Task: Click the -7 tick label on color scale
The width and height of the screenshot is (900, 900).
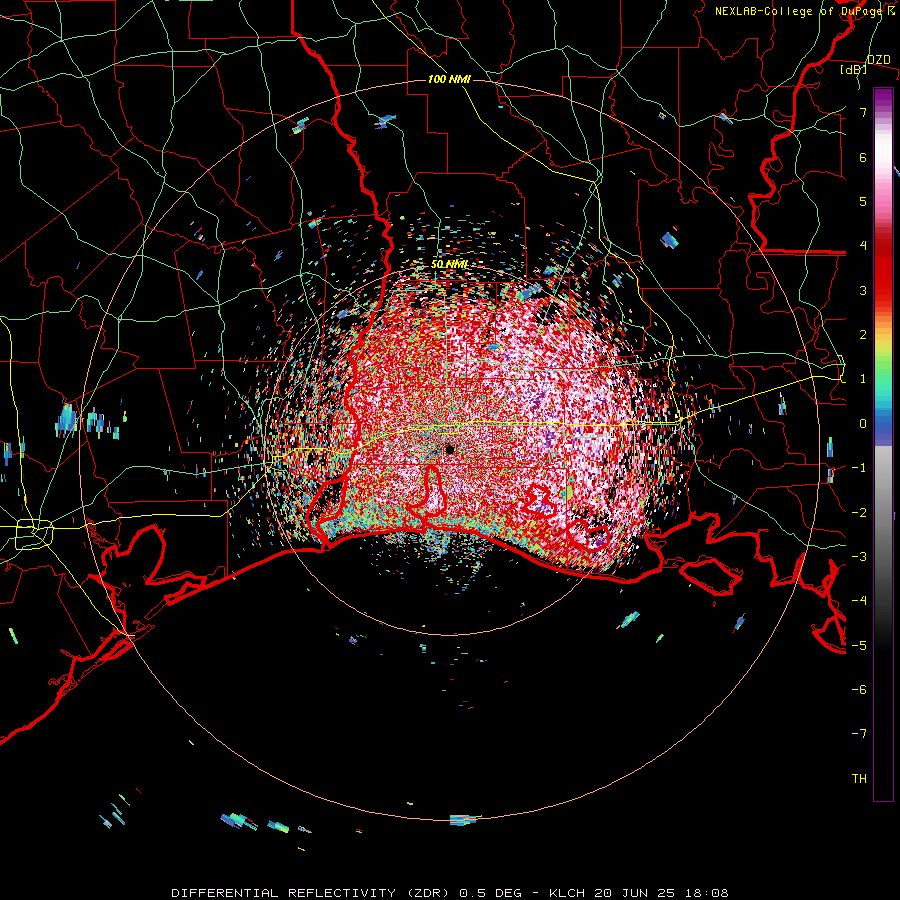Action: tap(859, 734)
